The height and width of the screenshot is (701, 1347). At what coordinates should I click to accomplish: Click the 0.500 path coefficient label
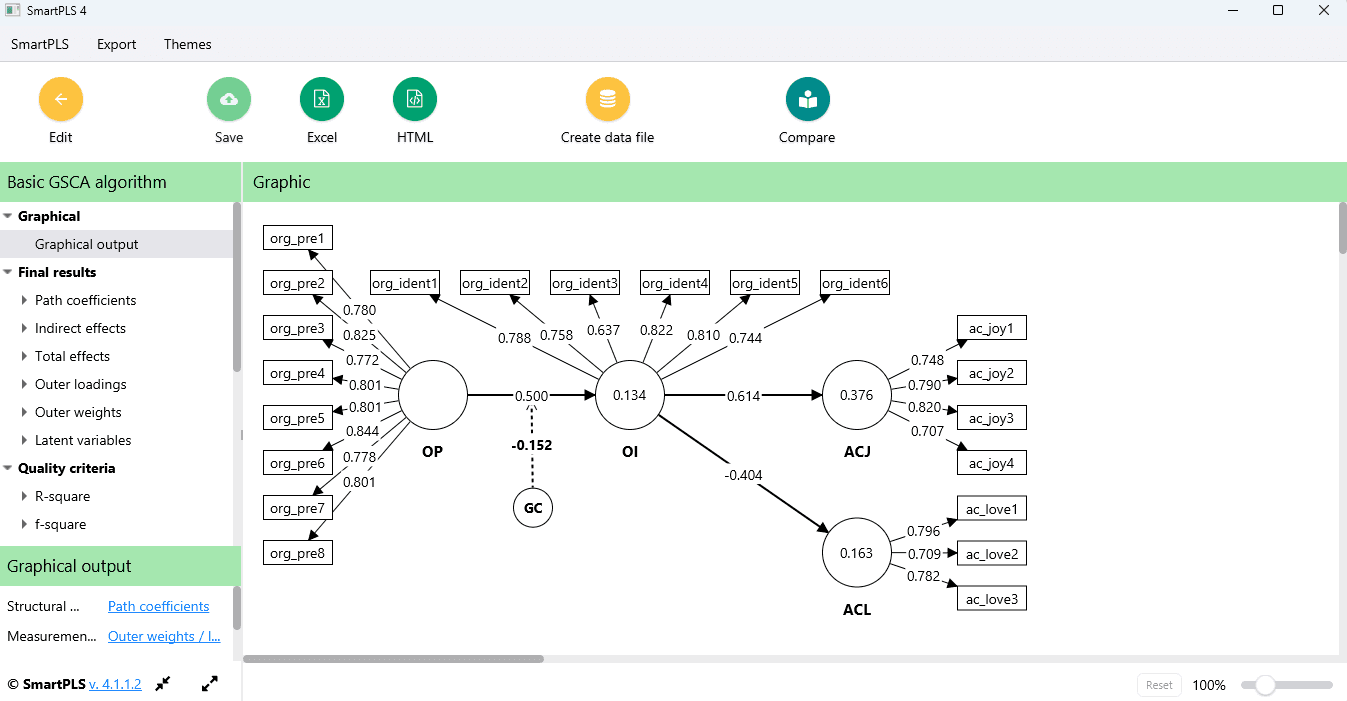click(x=531, y=396)
